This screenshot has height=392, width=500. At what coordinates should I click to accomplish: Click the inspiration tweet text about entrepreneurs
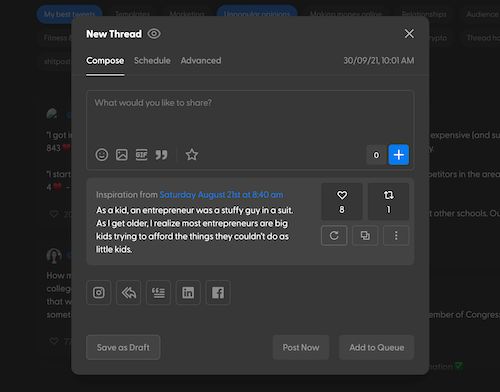[x=195, y=230]
